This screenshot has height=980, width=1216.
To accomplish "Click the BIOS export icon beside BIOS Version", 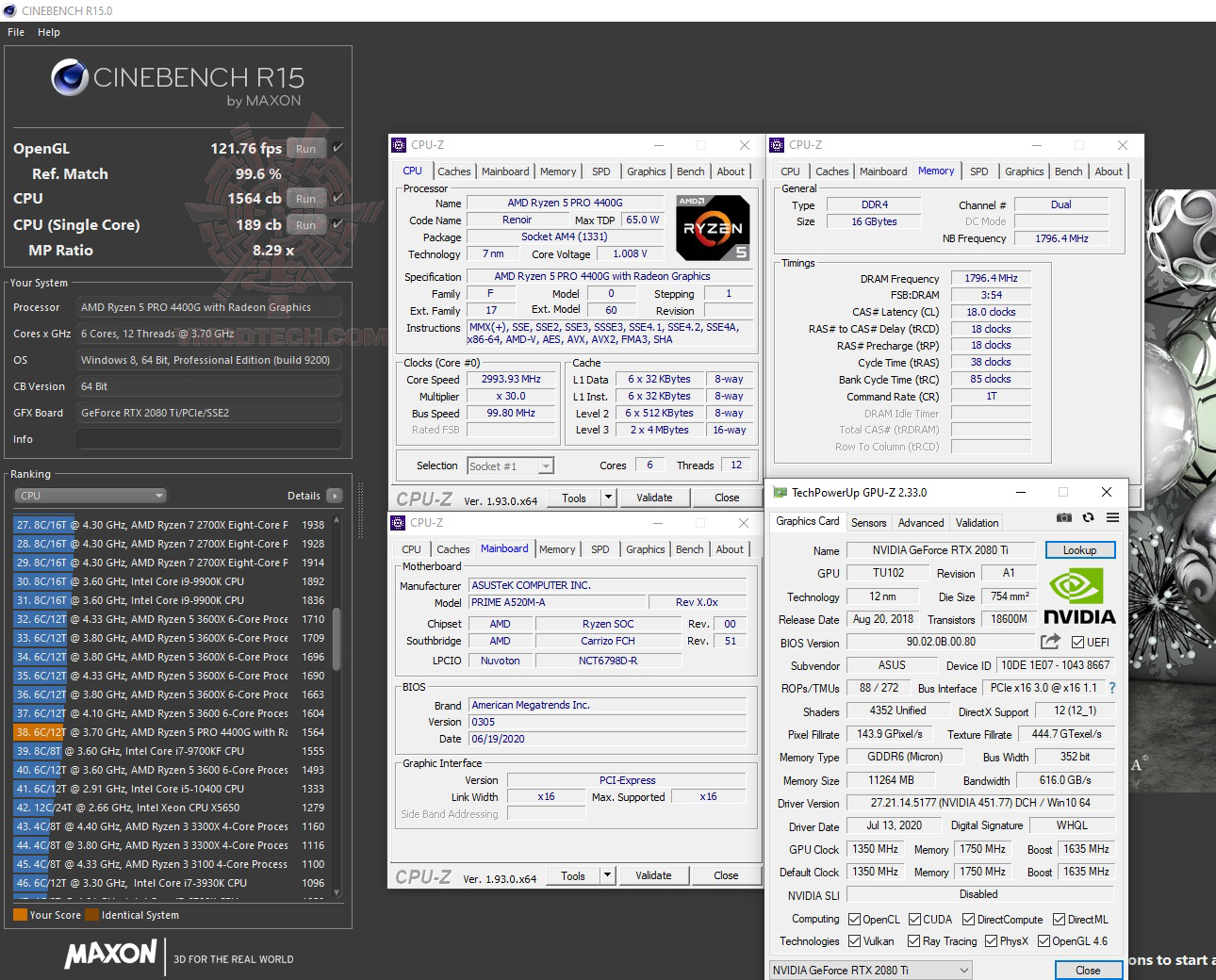I will click(1050, 642).
